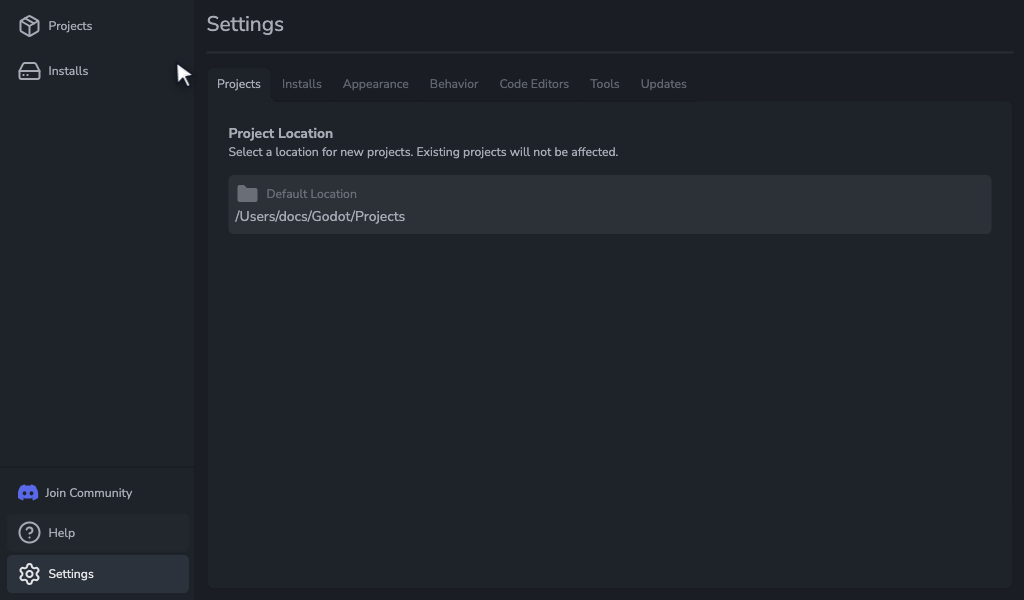Image resolution: width=1024 pixels, height=600 pixels.
Task: Click the Project Location heading
Action: (x=281, y=133)
